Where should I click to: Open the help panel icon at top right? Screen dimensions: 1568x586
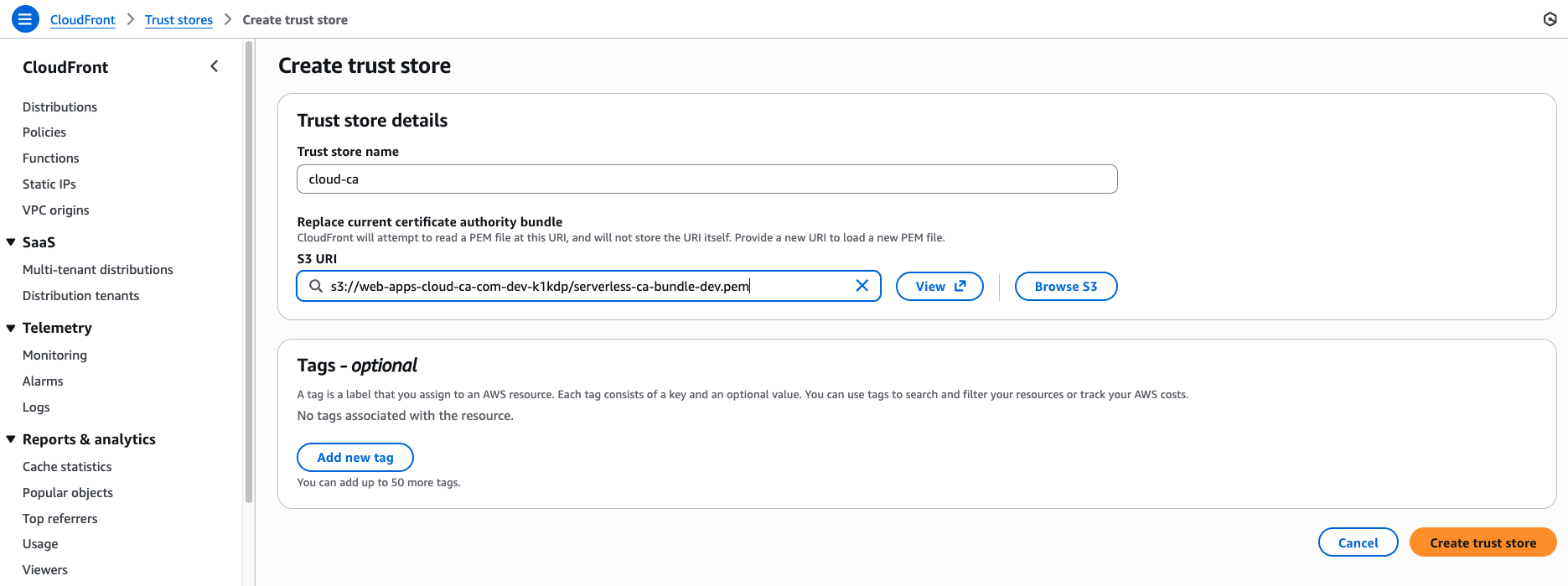(1550, 18)
